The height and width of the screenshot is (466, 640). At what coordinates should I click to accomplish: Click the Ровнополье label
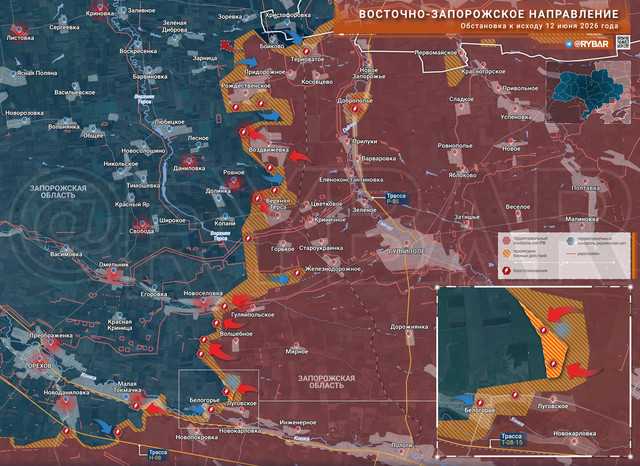pyautogui.click(x=455, y=146)
